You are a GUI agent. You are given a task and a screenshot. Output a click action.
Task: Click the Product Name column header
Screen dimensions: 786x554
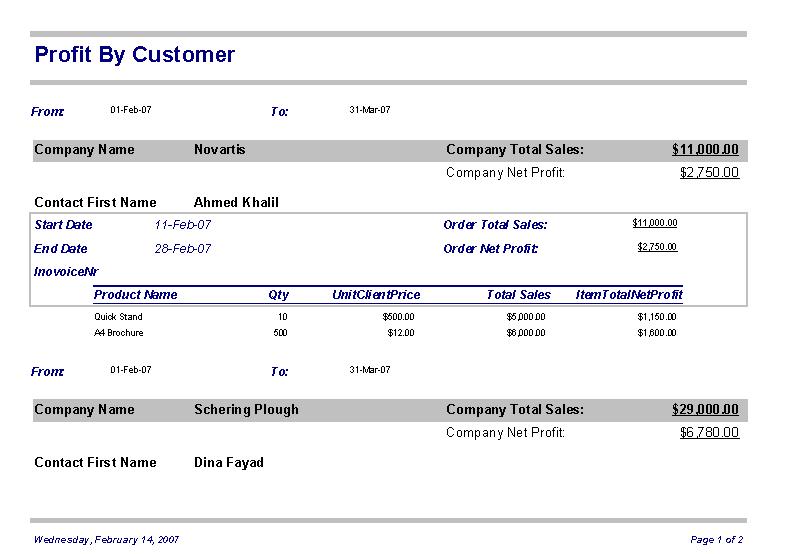tap(136, 295)
